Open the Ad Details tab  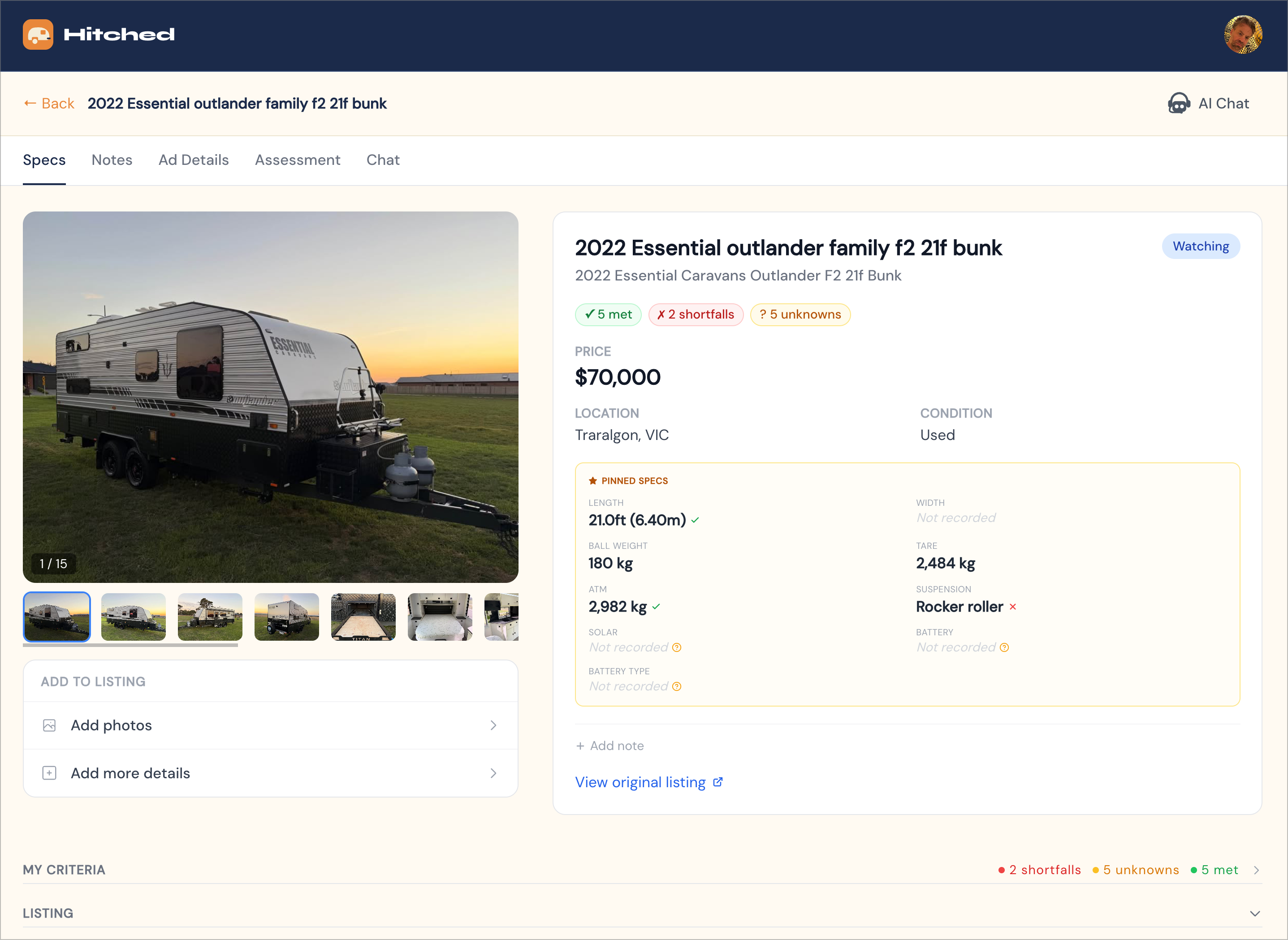tap(194, 160)
